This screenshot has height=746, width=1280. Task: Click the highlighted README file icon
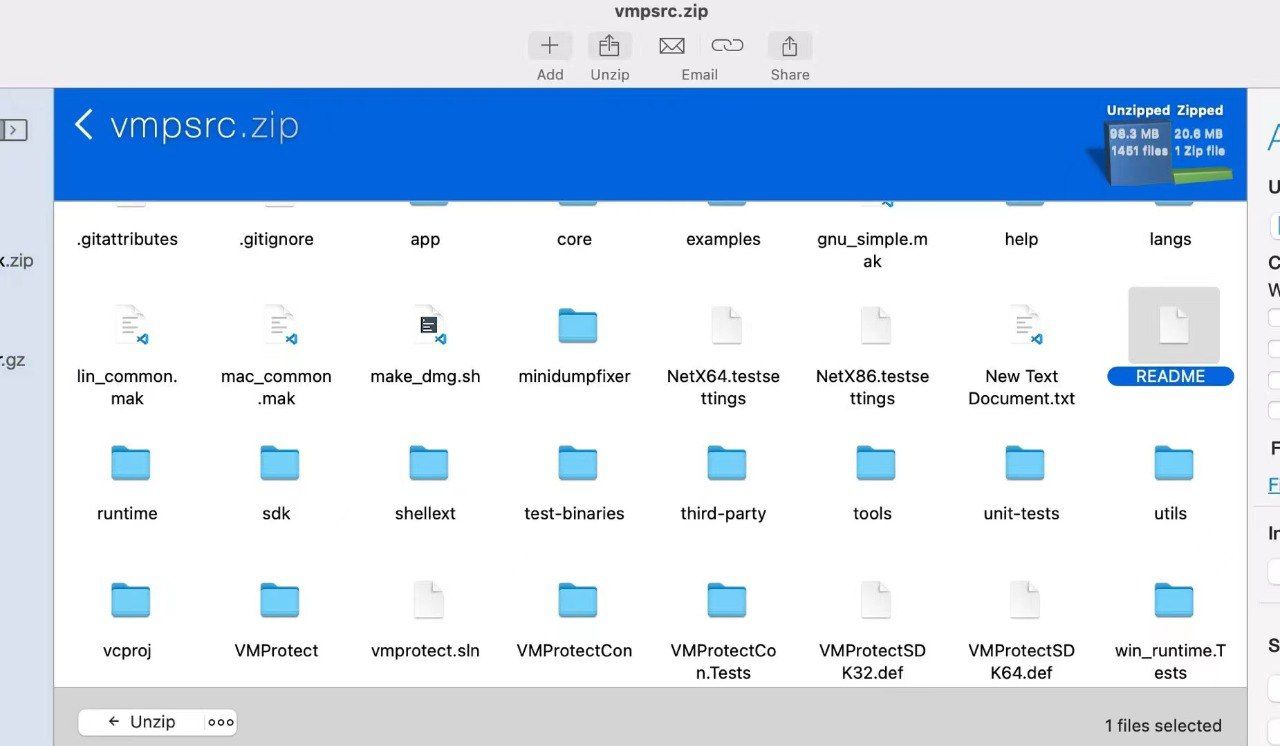click(x=1174, y=326)
